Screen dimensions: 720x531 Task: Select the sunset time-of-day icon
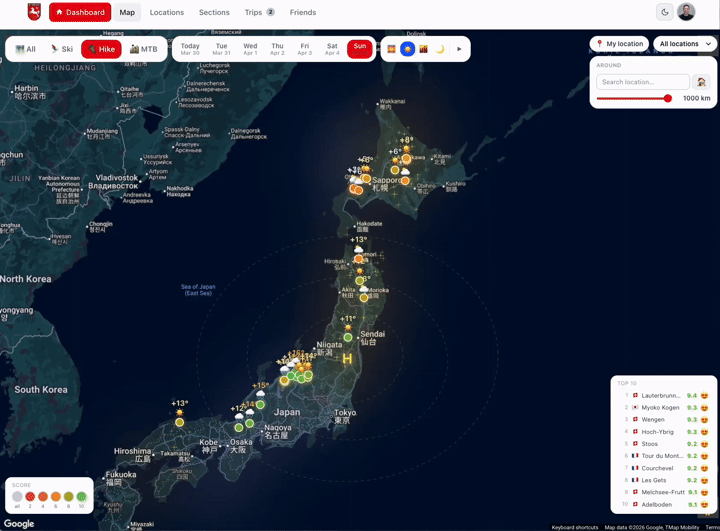(x=424, y=49)
